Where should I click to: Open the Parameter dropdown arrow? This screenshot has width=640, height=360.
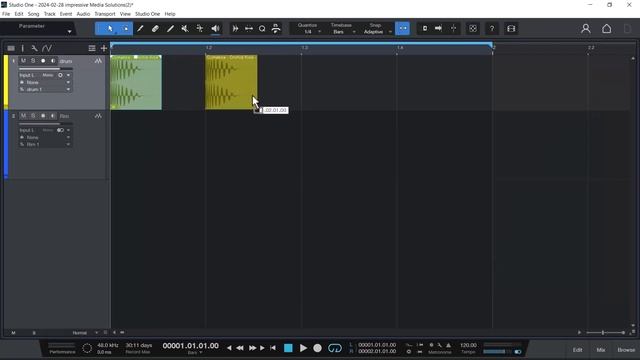pos(69,31)
